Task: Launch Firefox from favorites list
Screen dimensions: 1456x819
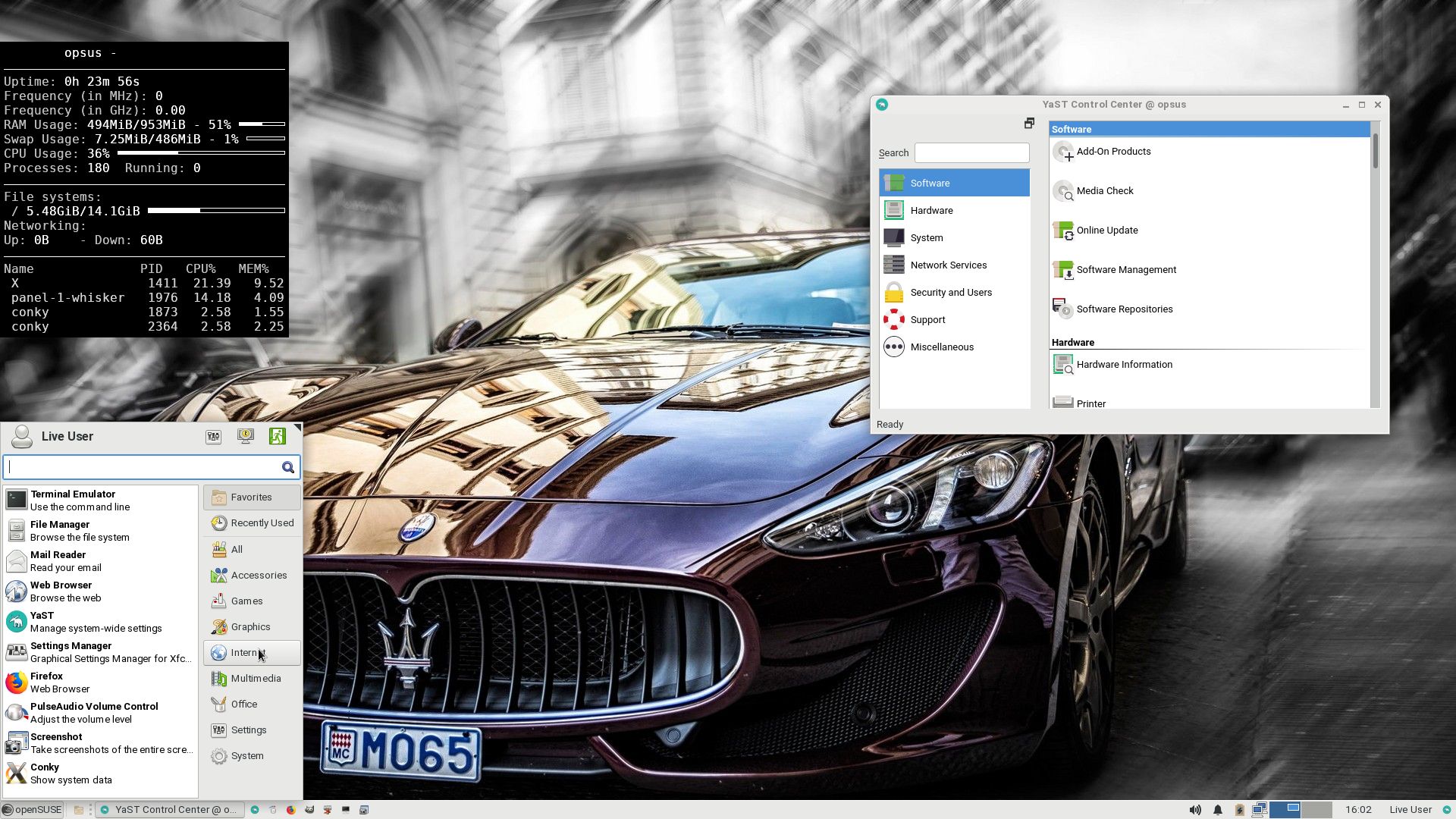Action: coord(100,682)
